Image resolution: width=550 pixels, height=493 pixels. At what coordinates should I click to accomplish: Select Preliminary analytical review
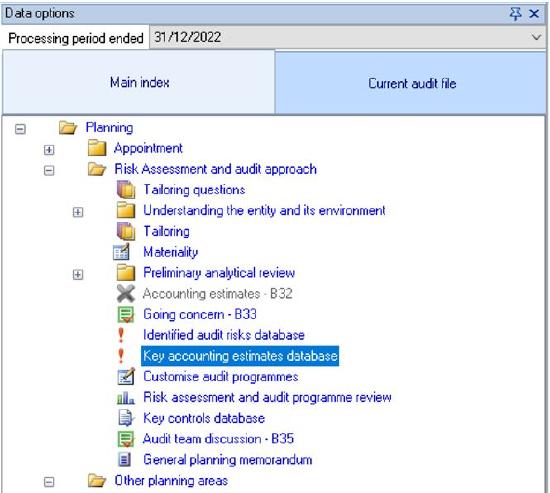pos(219,273)
